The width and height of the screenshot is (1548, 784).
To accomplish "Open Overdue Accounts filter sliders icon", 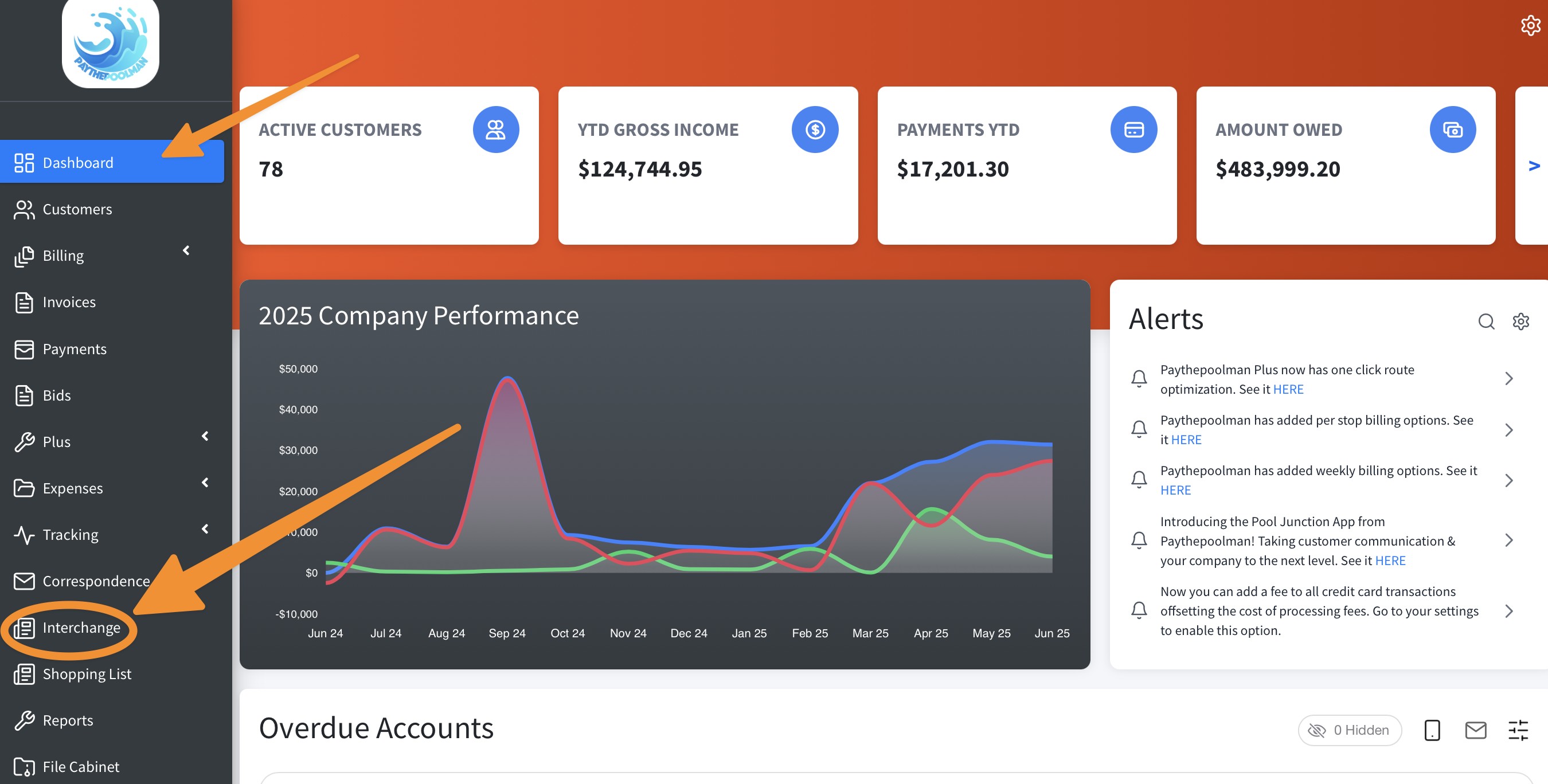I will point(1518,731).
